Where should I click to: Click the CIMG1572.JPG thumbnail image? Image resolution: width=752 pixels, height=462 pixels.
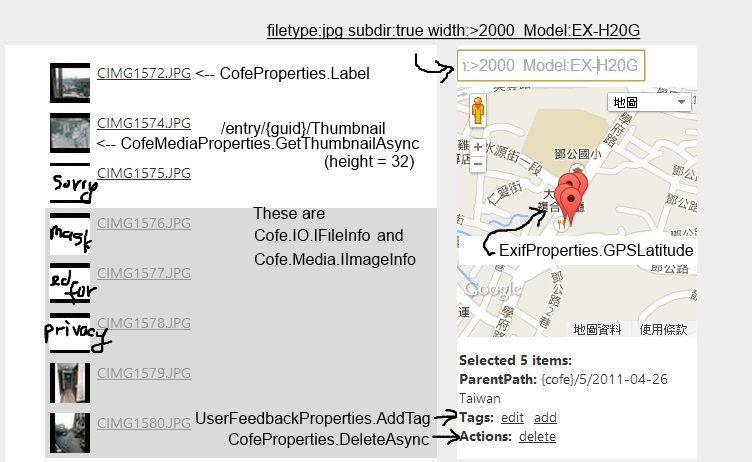tap(70, 83)
